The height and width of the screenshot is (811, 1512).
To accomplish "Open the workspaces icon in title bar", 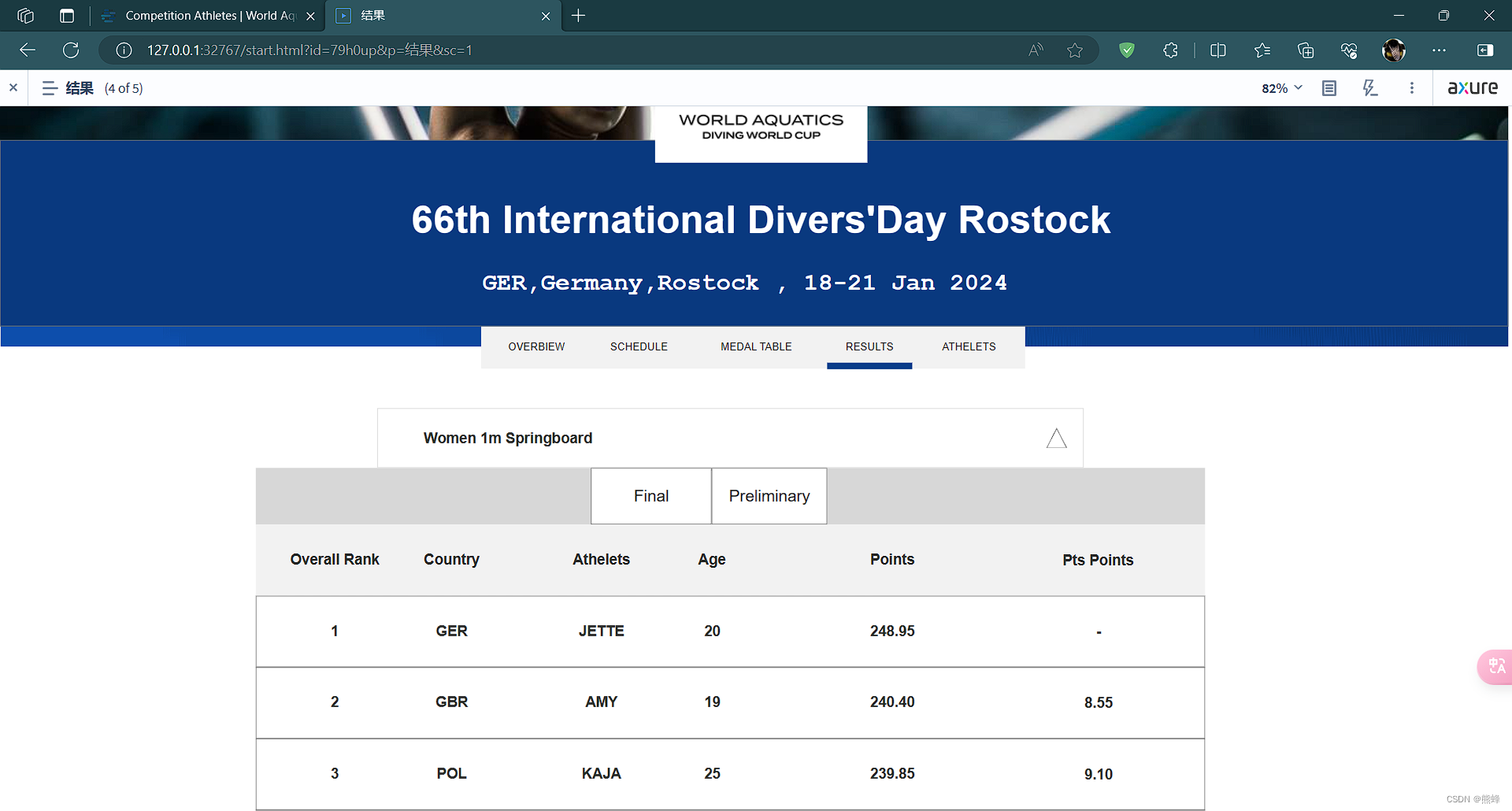I will tap(25, 16).
